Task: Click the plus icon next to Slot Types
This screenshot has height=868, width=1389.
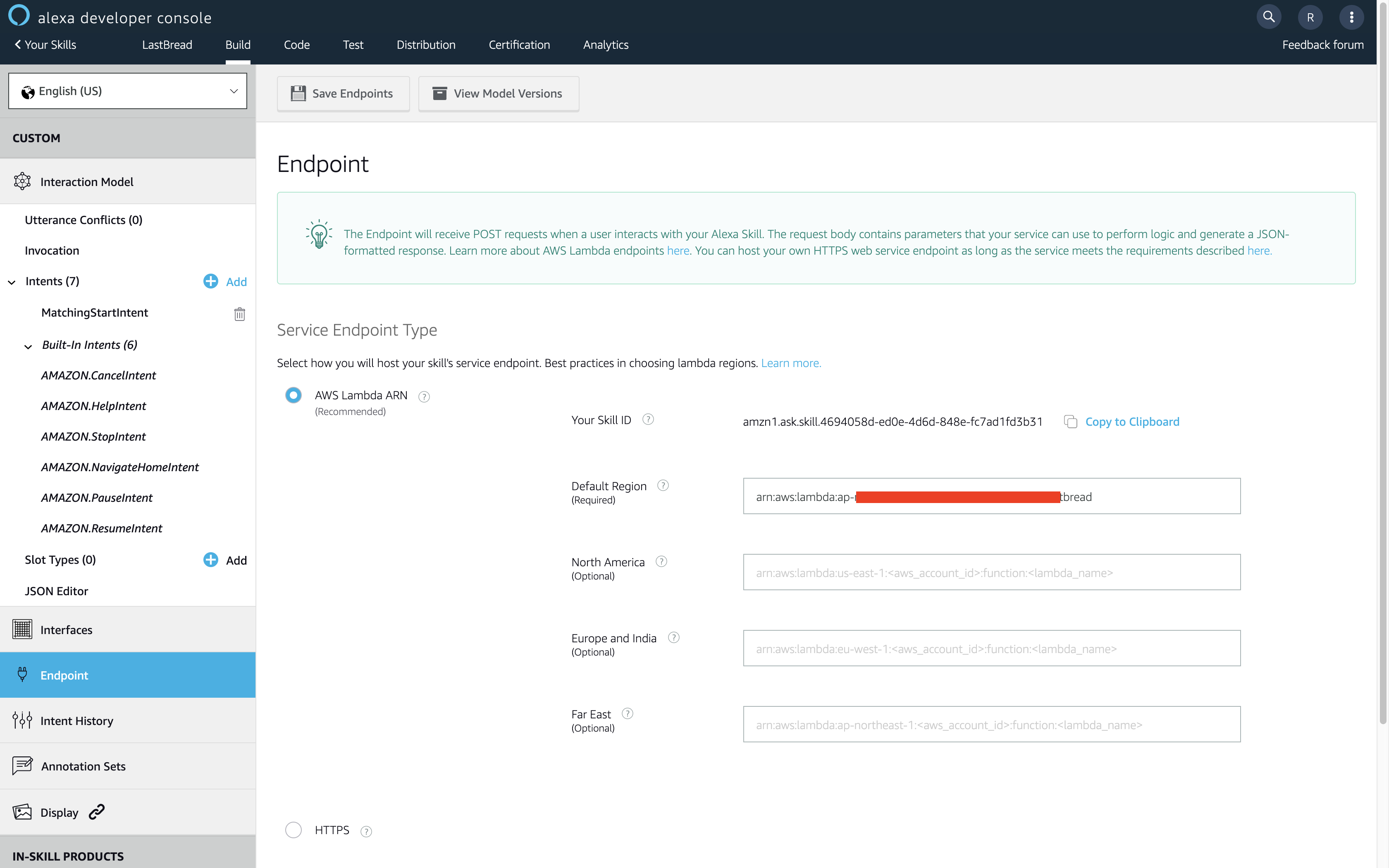Action: 211,560
